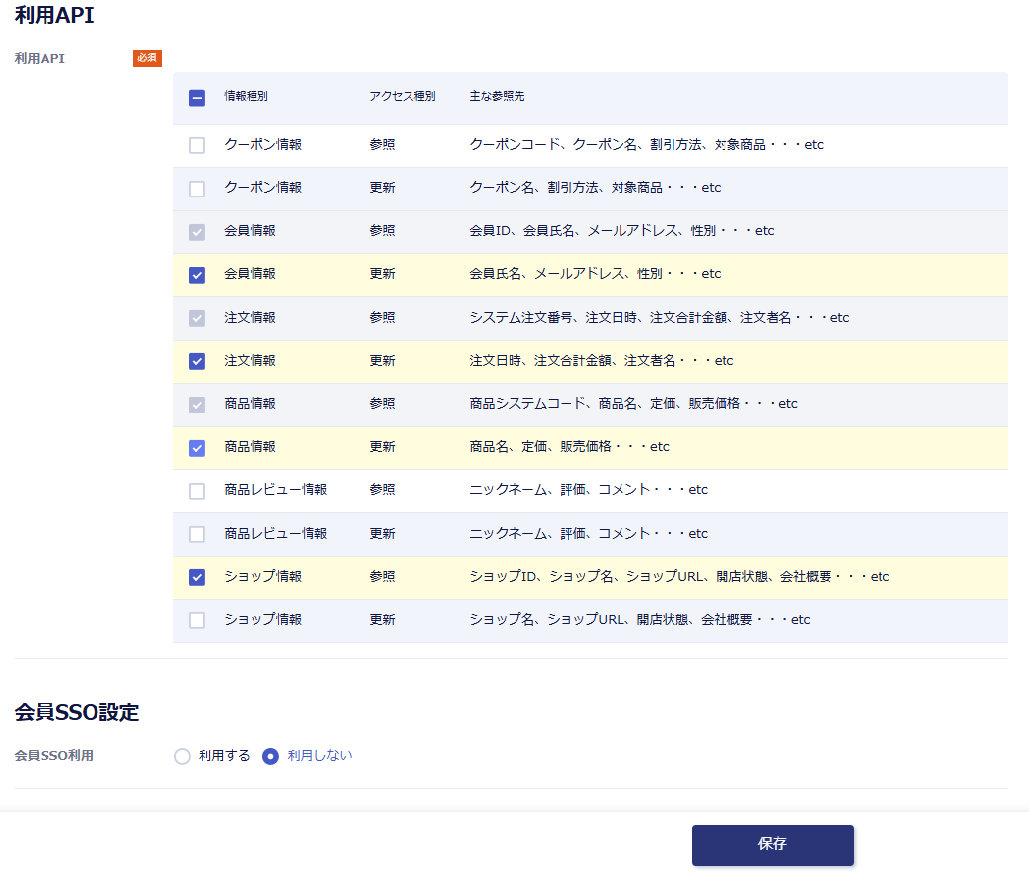Click the 保存 button

coord(772,845)
